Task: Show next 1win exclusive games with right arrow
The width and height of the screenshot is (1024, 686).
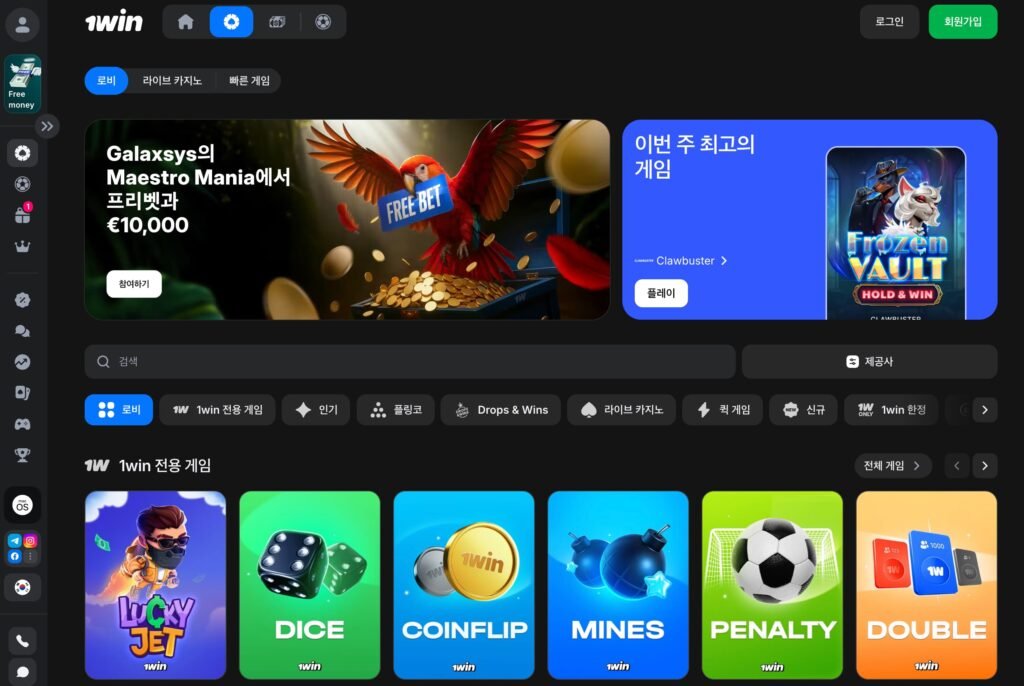Action: coord(985,466)
